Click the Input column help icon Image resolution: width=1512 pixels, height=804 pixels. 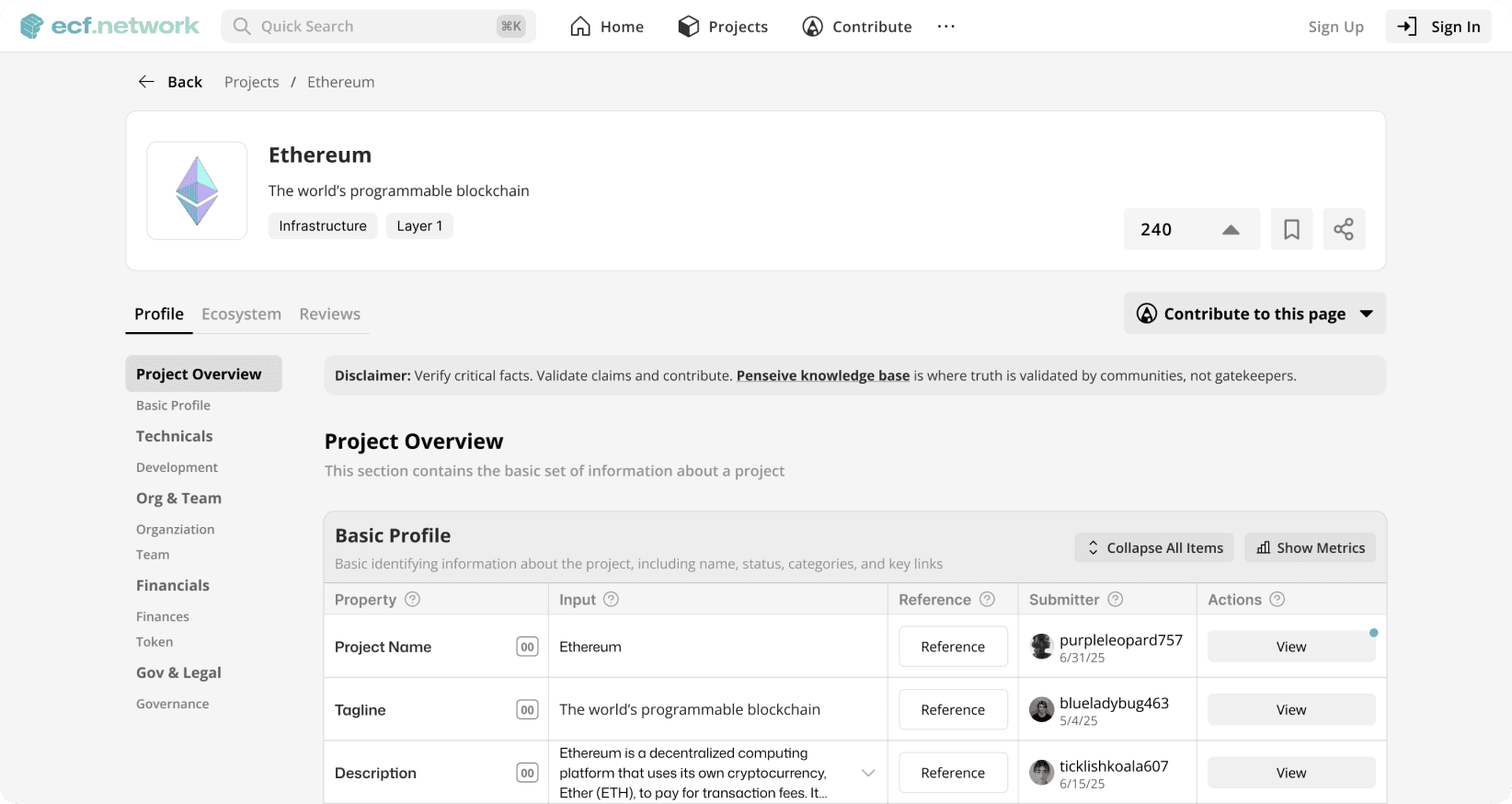tap(612, 600)
